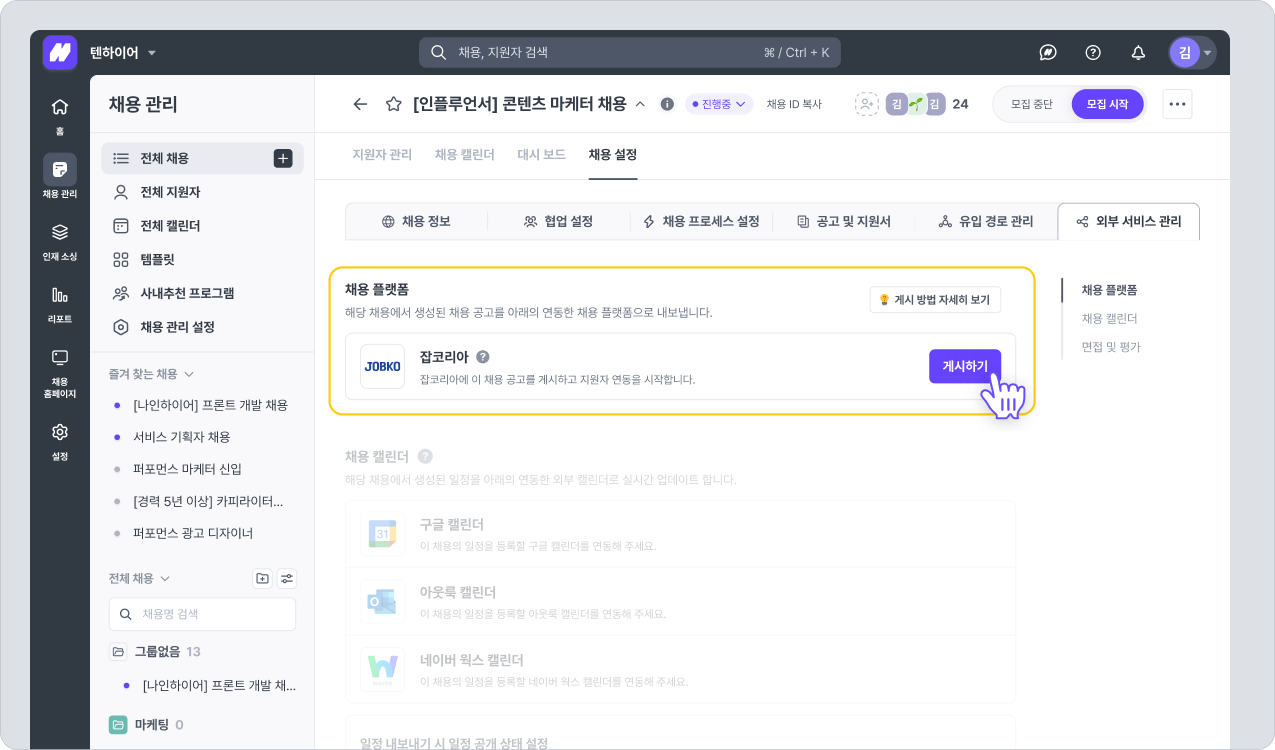Open 전체 캘린더 in the sidebar
This screenshot has width=1275, height=750.
click(x=202, y=226)
